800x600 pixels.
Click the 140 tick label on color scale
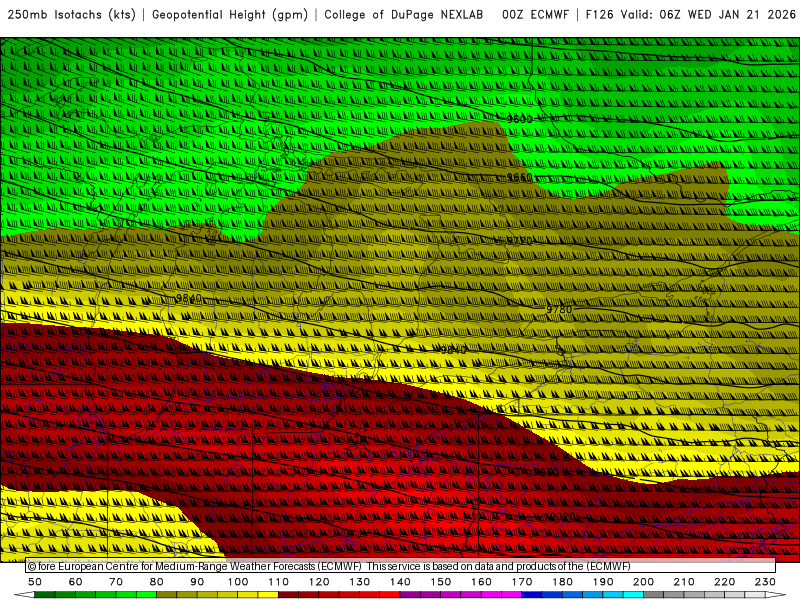(x=400, y=582)
